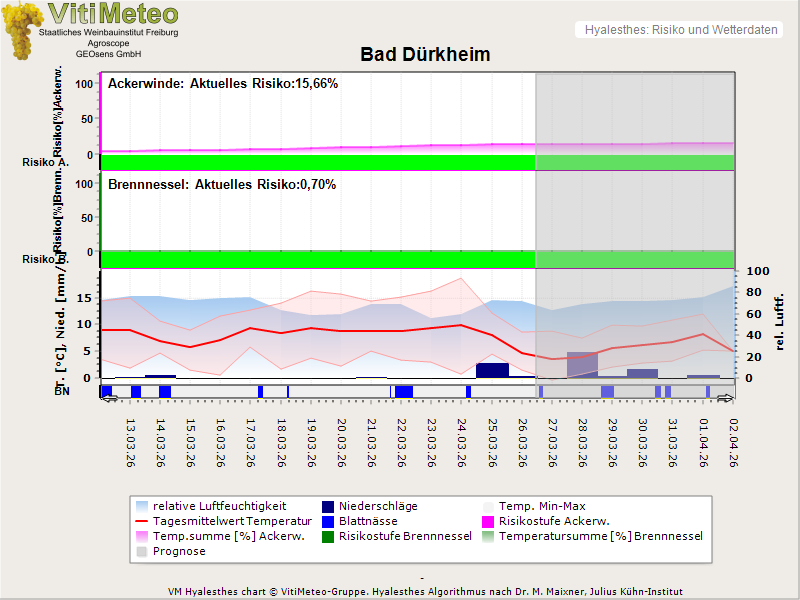Click the Temperatursumme [%] Brennnessel legend swatch
800x600 pixels.
[490, 537]
